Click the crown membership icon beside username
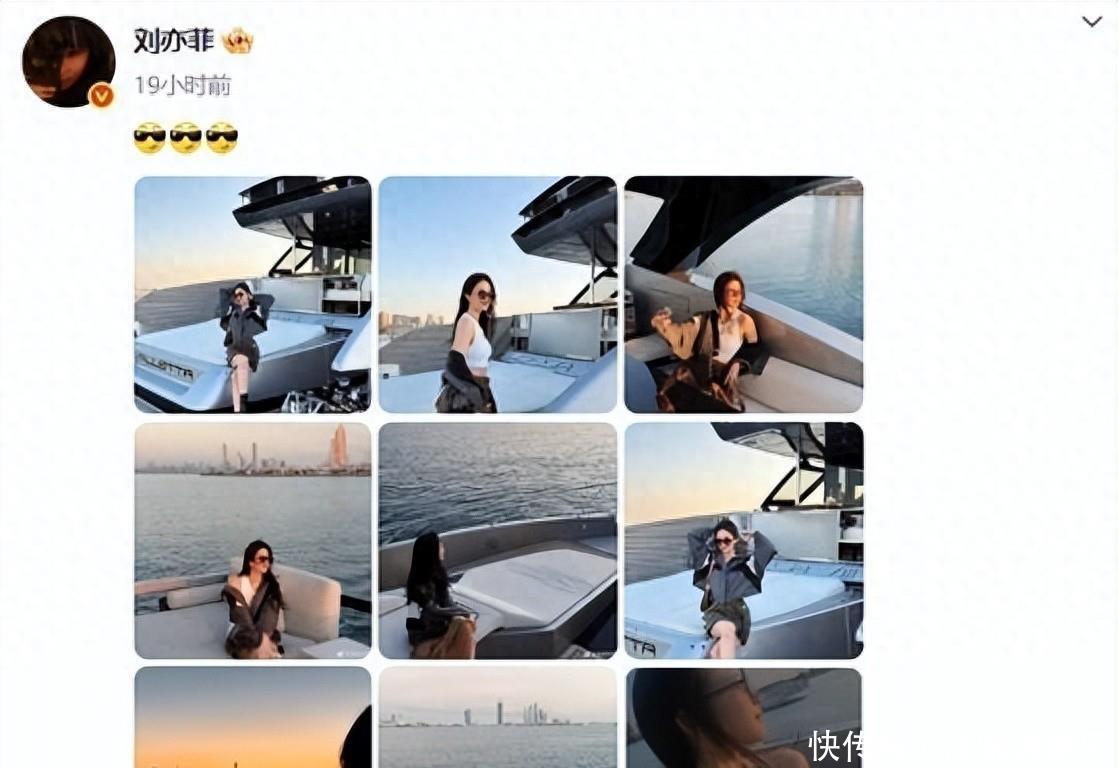 click(x=238, y=41)
